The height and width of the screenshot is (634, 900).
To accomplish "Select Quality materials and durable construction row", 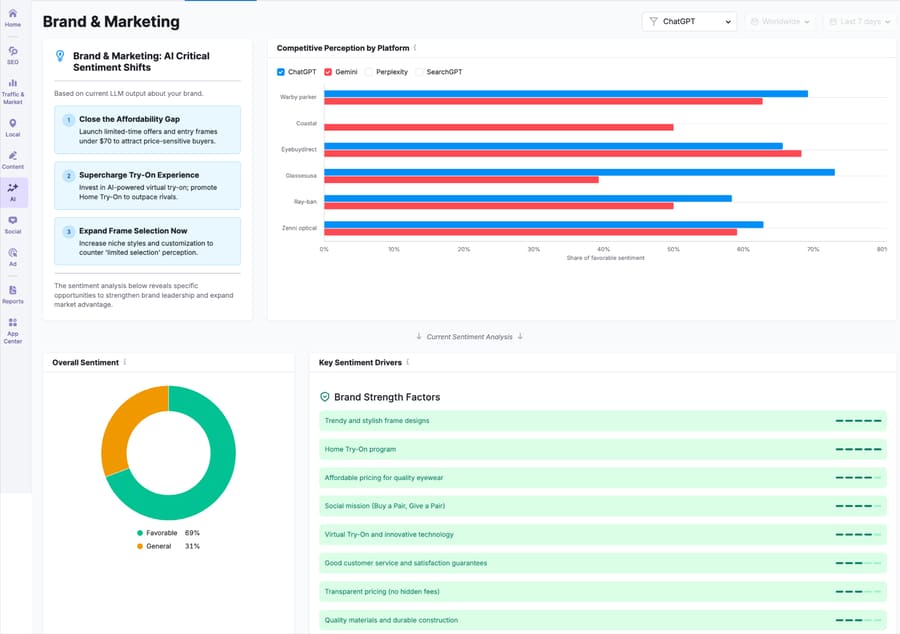I will [603, 620].
